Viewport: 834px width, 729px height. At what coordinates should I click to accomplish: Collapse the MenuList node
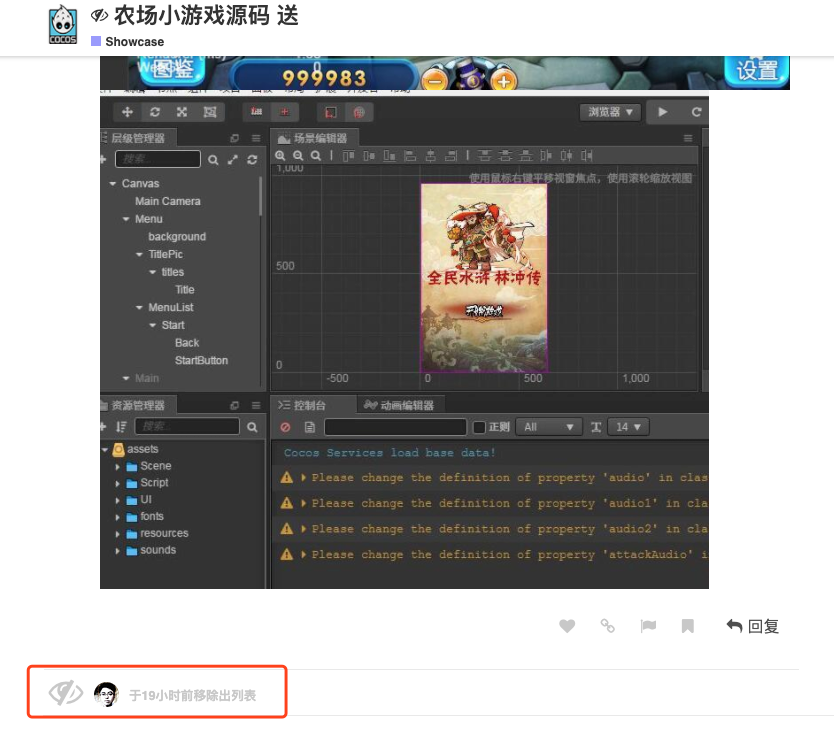pyautogui.click(x=139, y=307)
